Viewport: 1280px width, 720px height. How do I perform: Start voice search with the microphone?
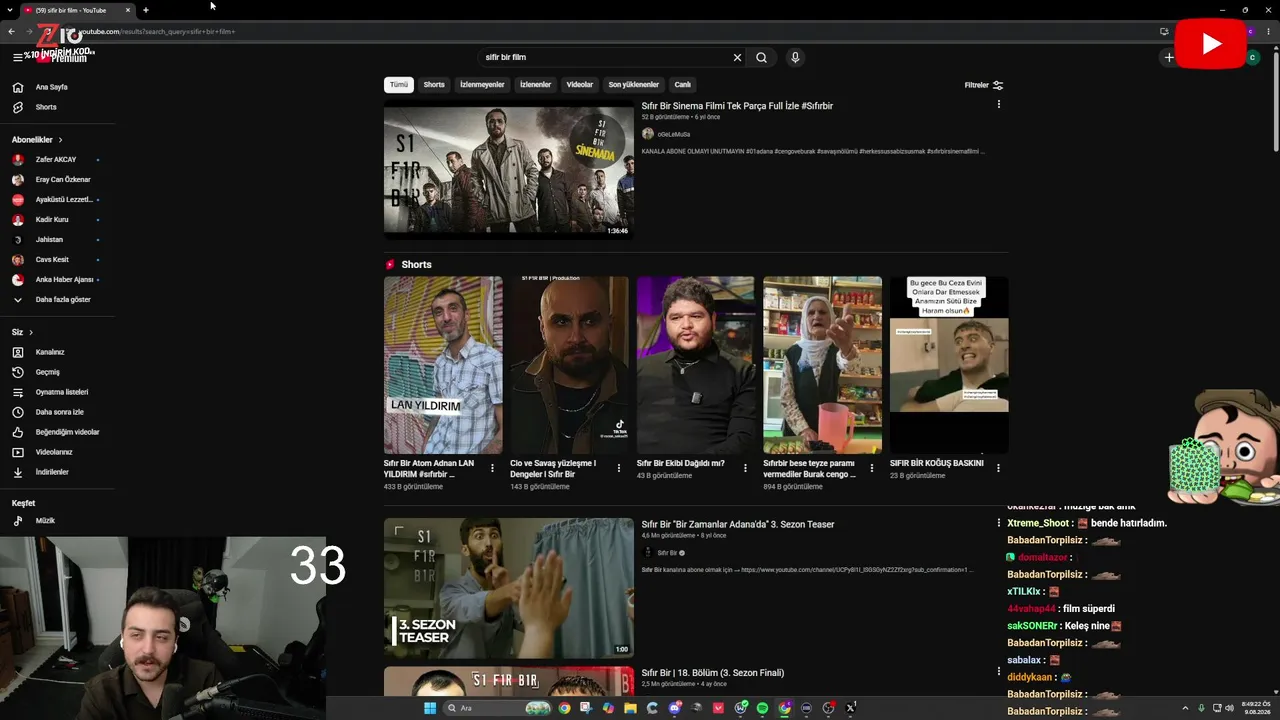point(795,57)
